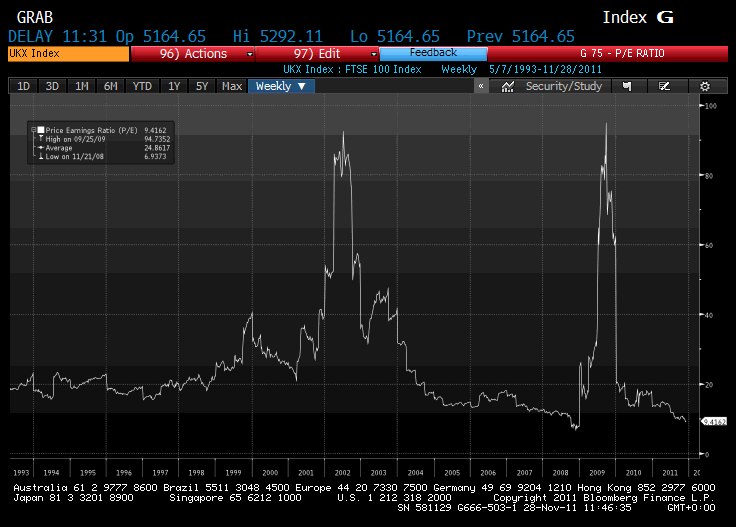Click the Security/Study button label
The width and height of the screenshot is (736, 527).
click(564, 87)
